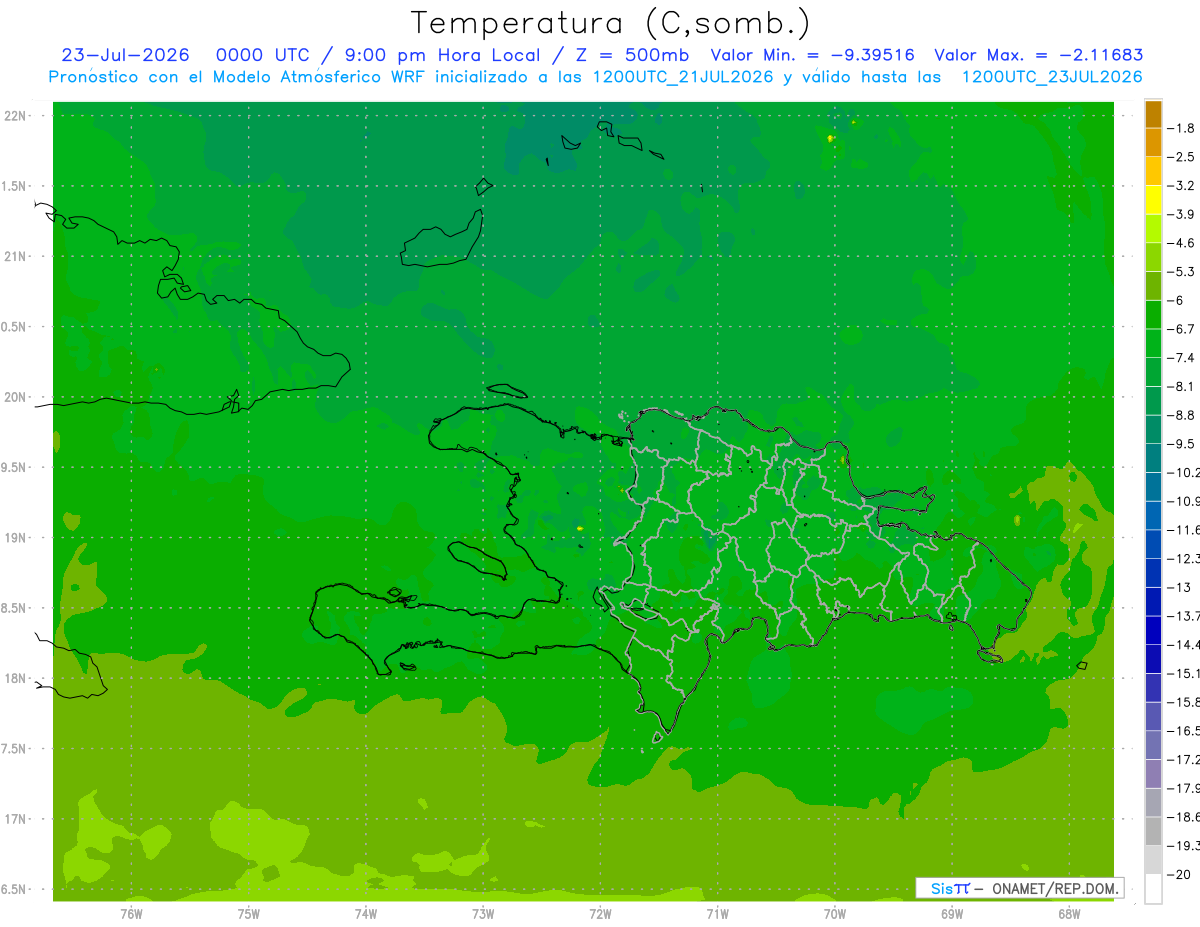Click the 8.5N latitude axis label
Image resolution: width=1200 pixels, height=927 pixels.
[x=14, y=608]
